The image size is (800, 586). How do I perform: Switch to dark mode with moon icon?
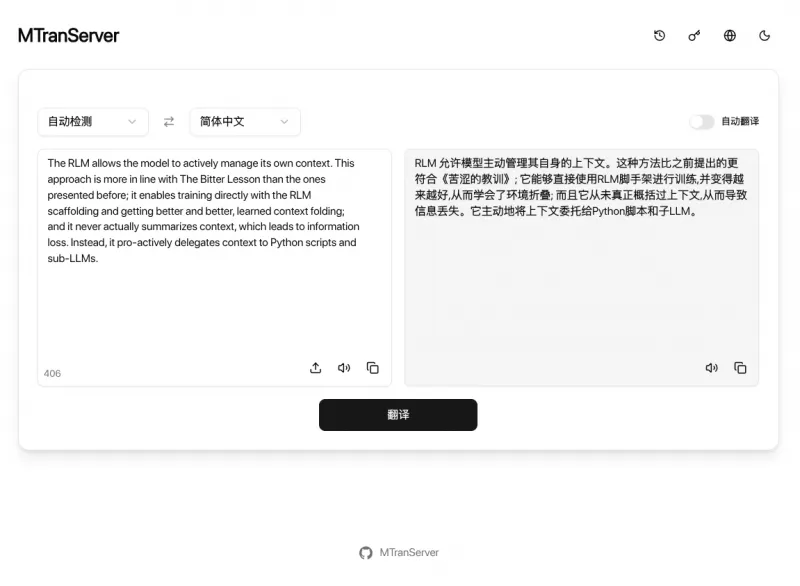coord(764,35)
